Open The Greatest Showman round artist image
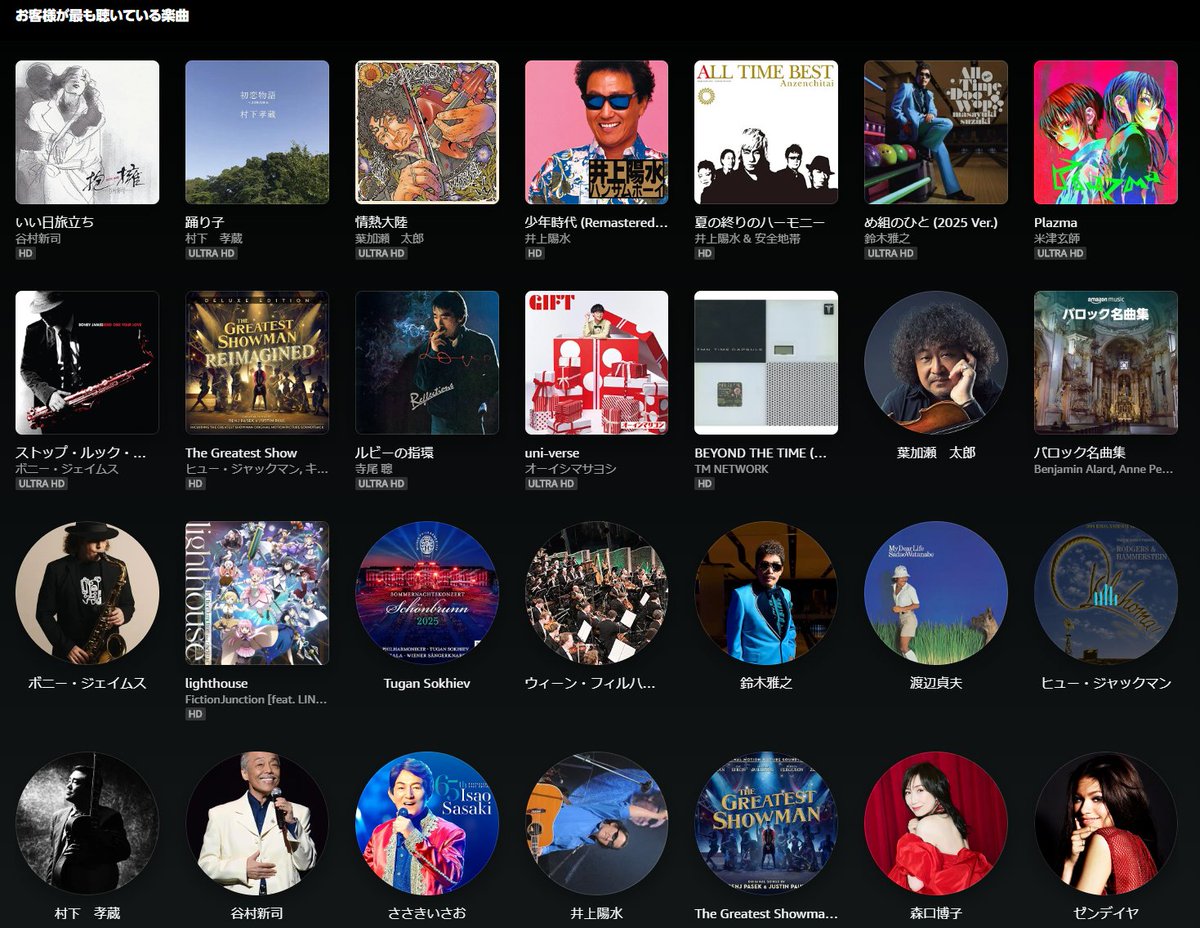This screenshot has height=928, width=1200. pyautogui.click(x=766, y=823)
